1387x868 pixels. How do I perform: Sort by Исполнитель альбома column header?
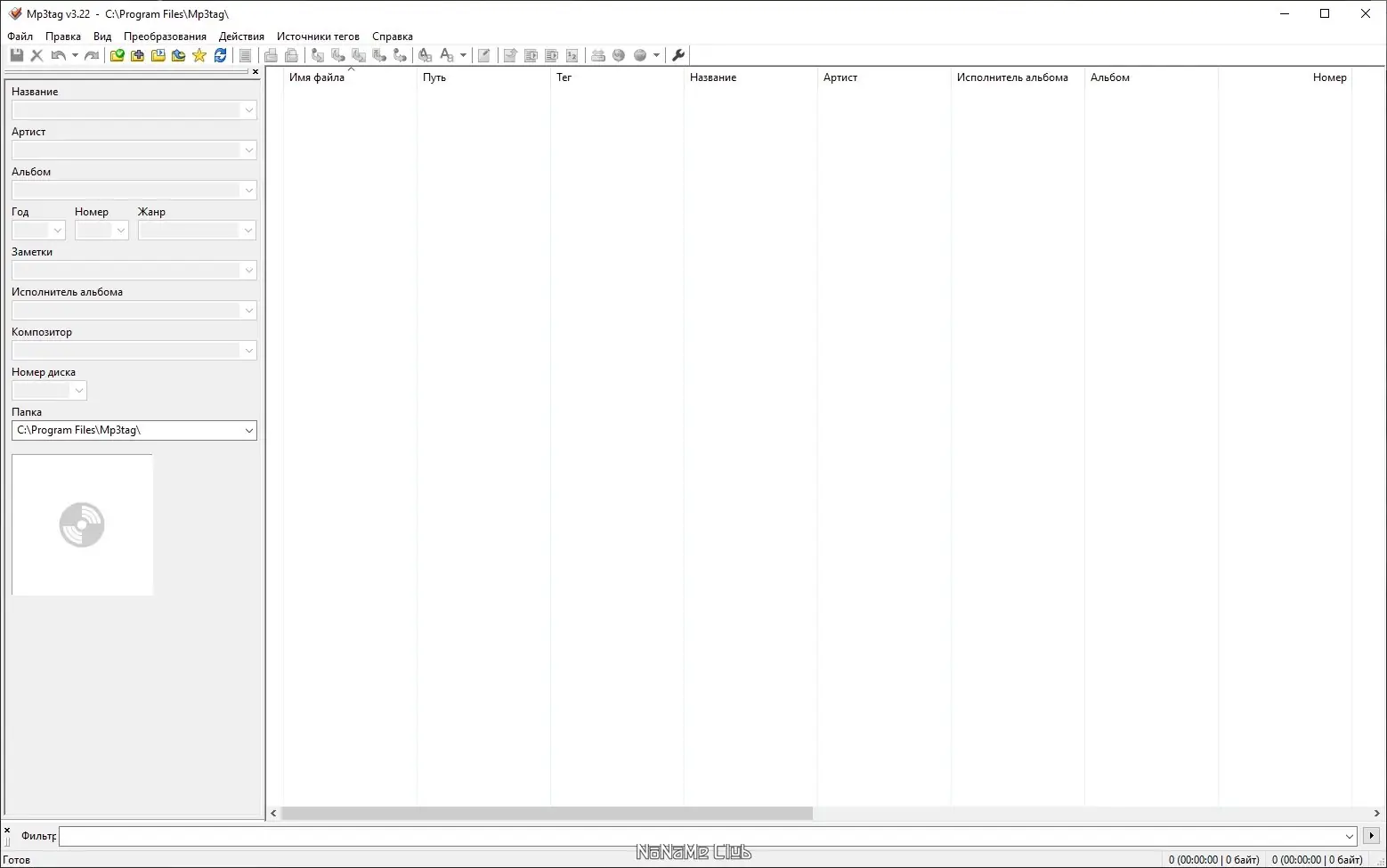(1018, 77)
